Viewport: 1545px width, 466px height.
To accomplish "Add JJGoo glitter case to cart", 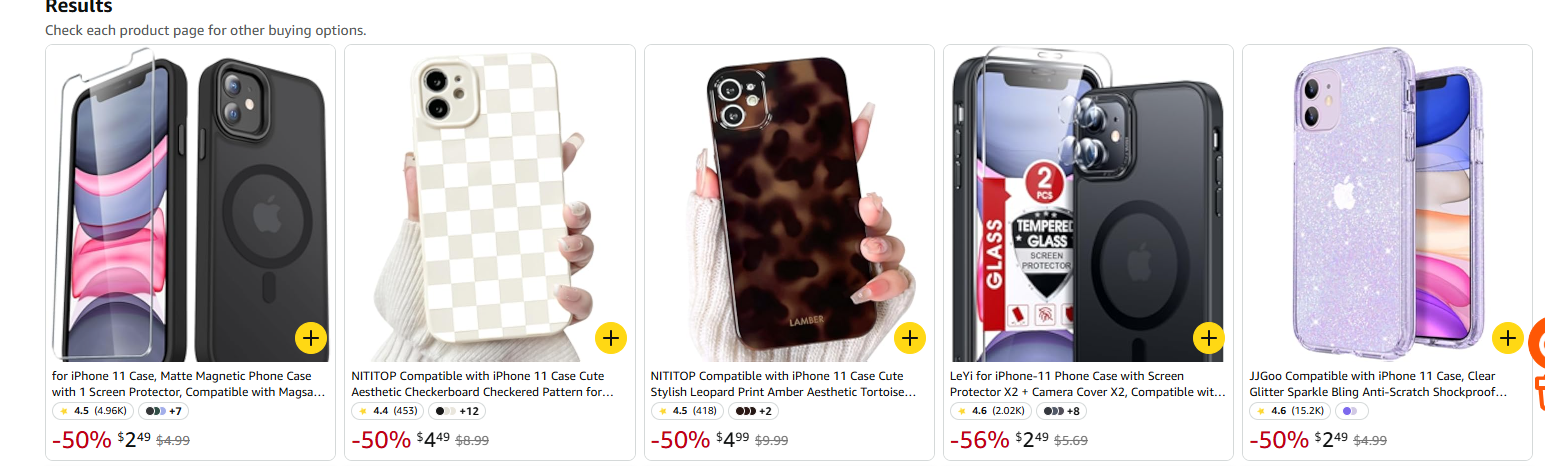I will pyautogui.click(x=1507, y=339).
